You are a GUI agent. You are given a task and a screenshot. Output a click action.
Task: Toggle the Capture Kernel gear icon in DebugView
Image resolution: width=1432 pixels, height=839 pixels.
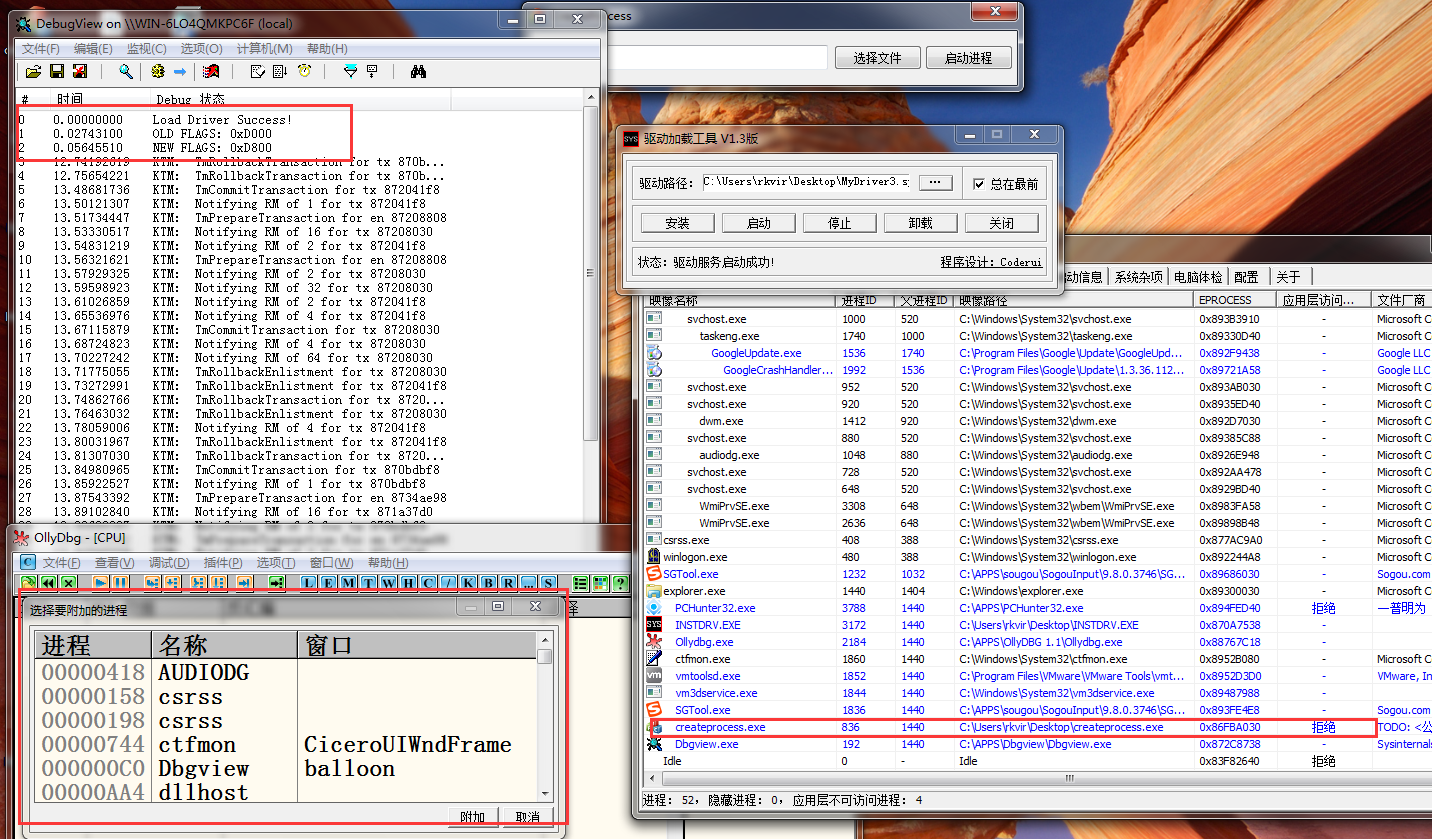pos(158,72)
